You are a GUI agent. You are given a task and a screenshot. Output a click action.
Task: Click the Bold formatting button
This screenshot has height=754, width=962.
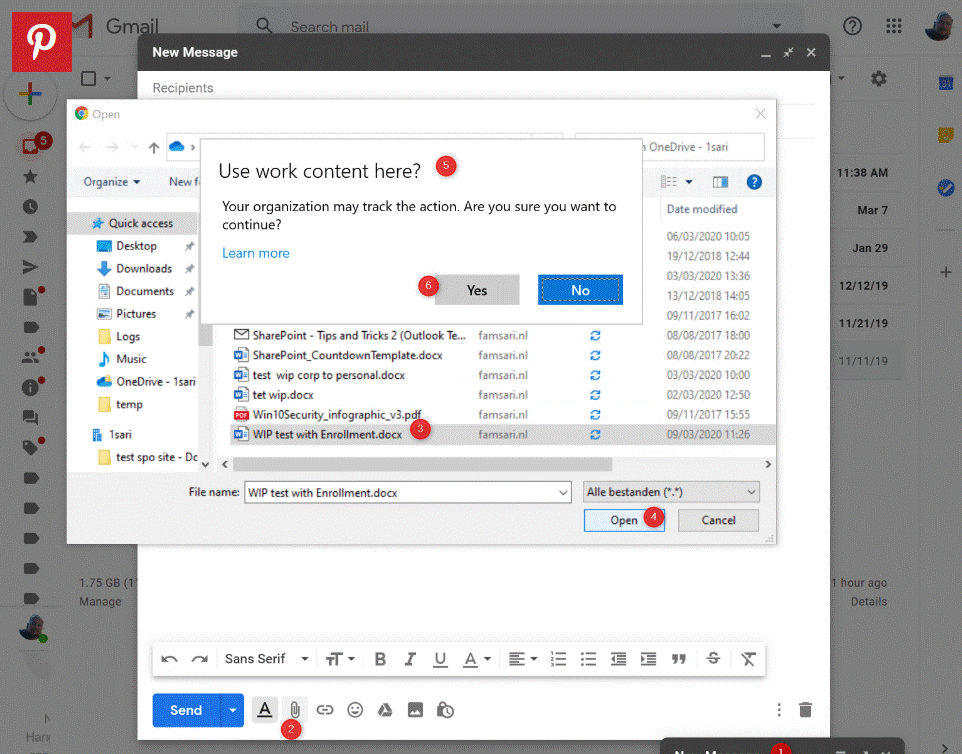[x=380, y=659]
